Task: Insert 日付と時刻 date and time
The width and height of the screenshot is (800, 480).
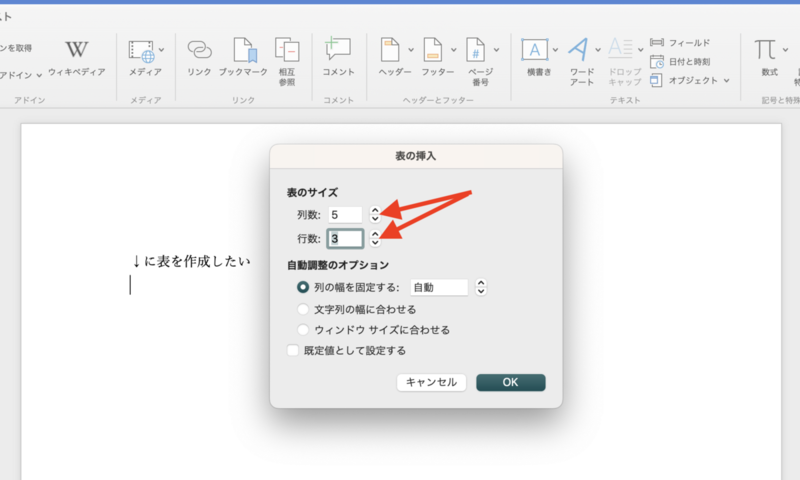Action: point(680,62)
